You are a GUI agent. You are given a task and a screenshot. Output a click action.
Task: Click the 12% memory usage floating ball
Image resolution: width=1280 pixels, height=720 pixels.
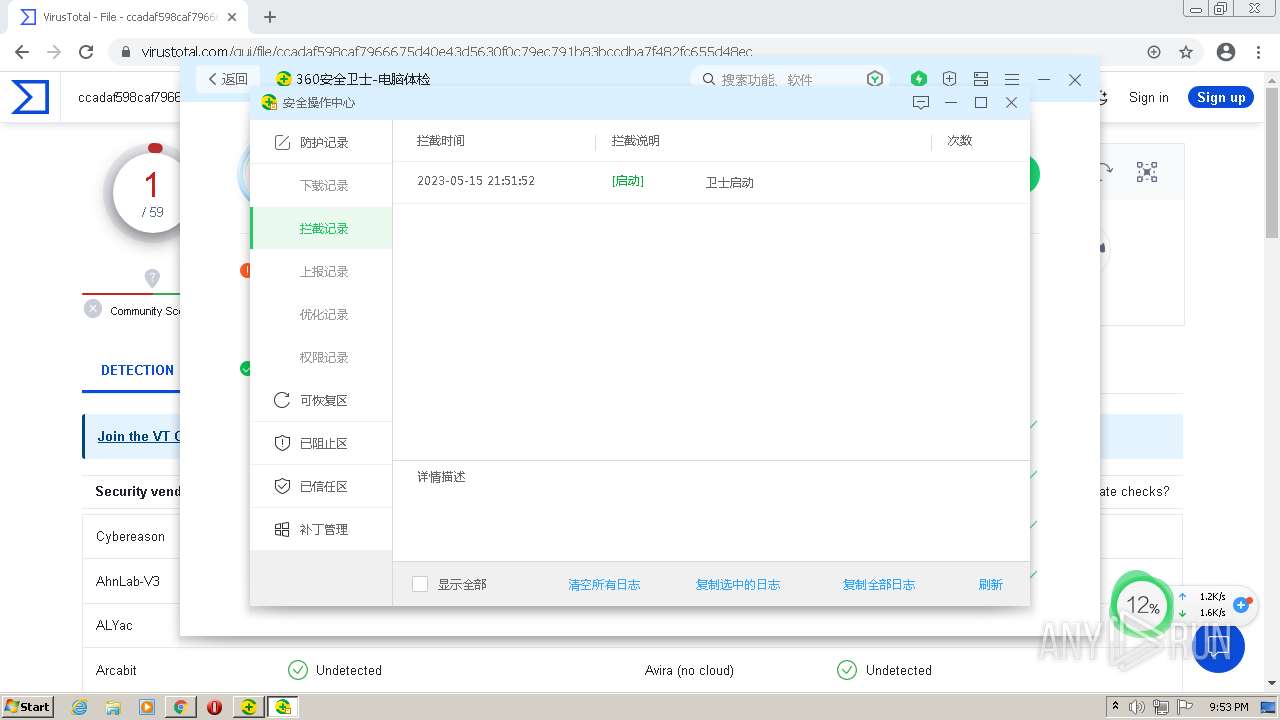click(1141, 604)
